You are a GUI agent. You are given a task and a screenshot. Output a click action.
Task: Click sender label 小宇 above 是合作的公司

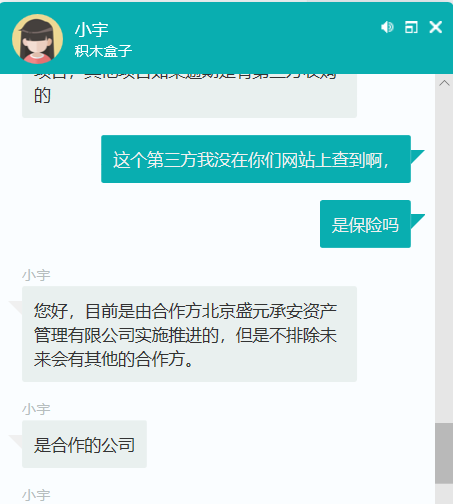[x=36, y=409]
